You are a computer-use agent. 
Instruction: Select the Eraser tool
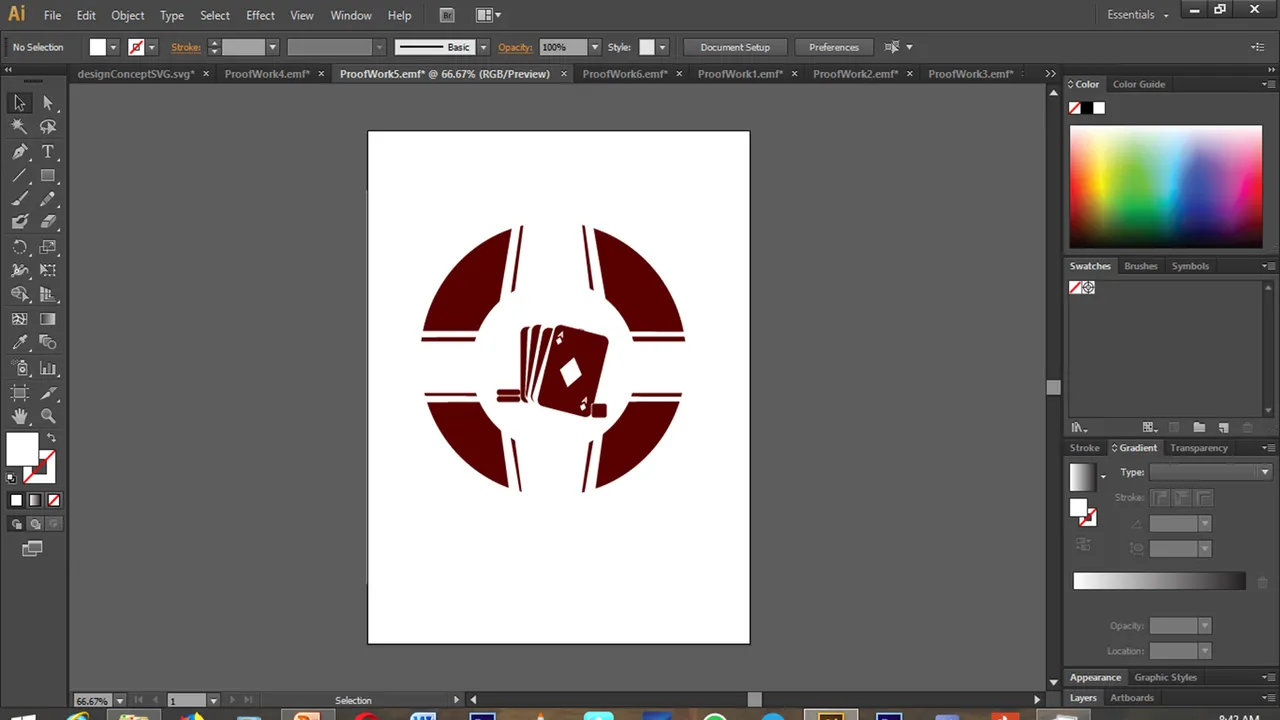[x=47, y=222]
